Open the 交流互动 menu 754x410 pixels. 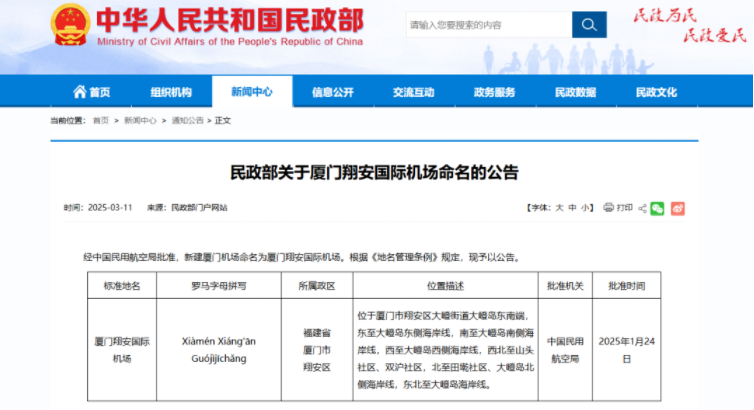[x=413, y=92]
